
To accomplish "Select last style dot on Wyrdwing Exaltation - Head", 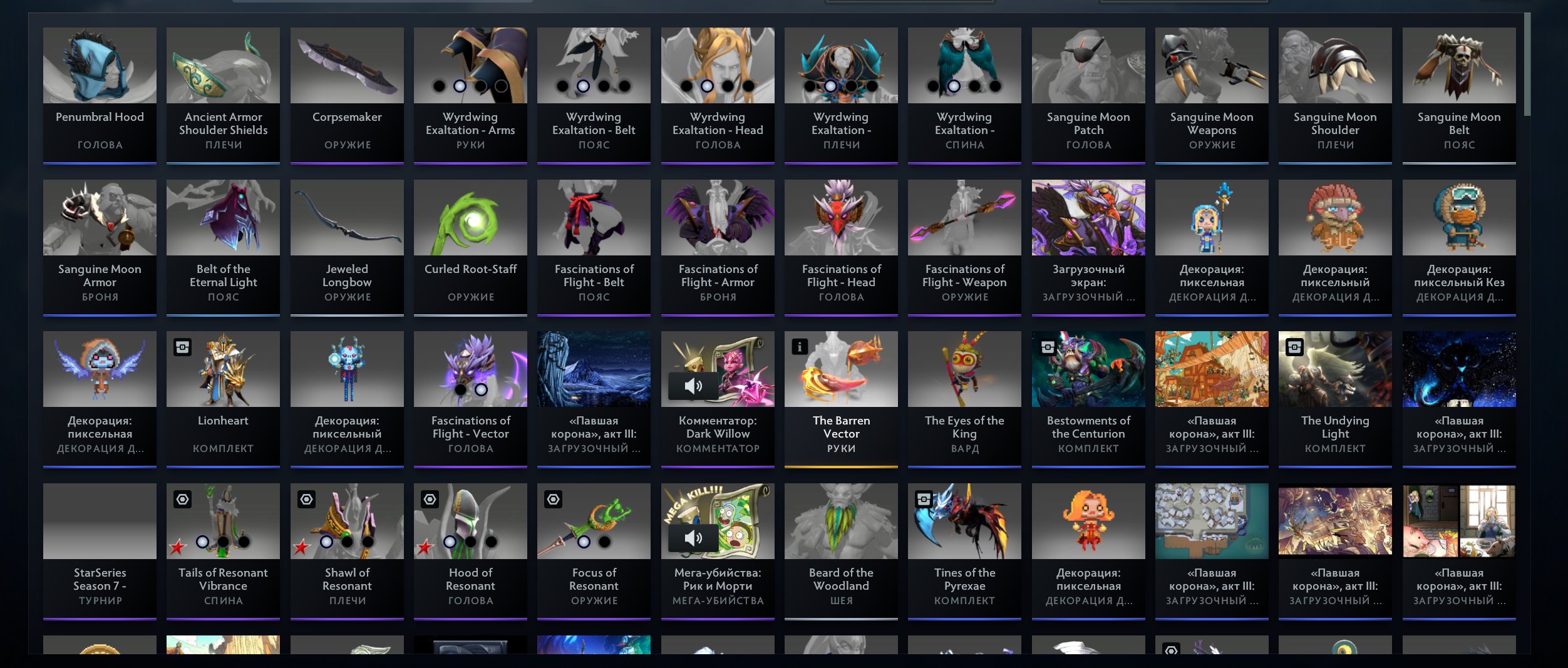I will [748, 86].
